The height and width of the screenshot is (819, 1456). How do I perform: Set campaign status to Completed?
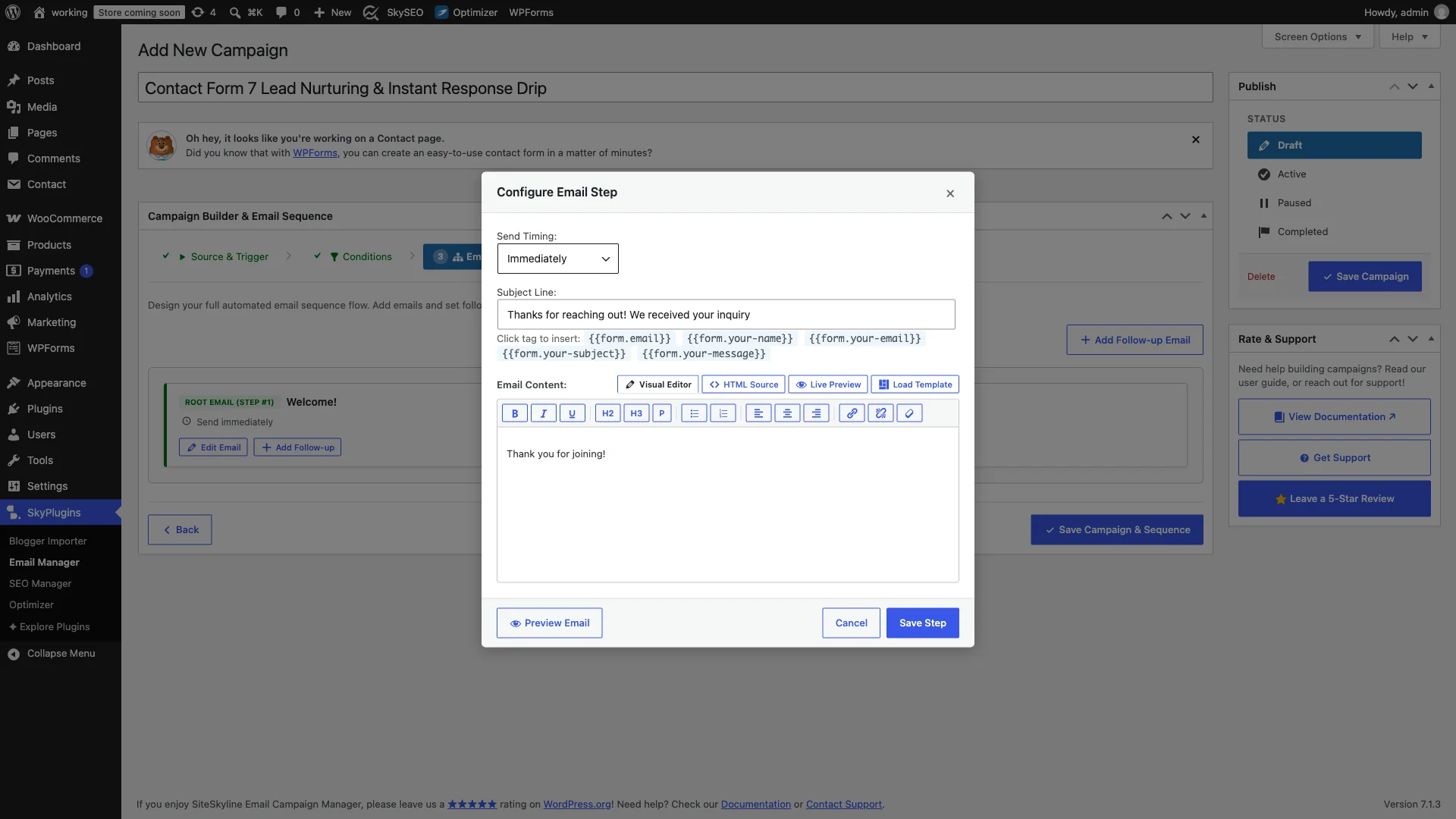(x=1334, y=231)
